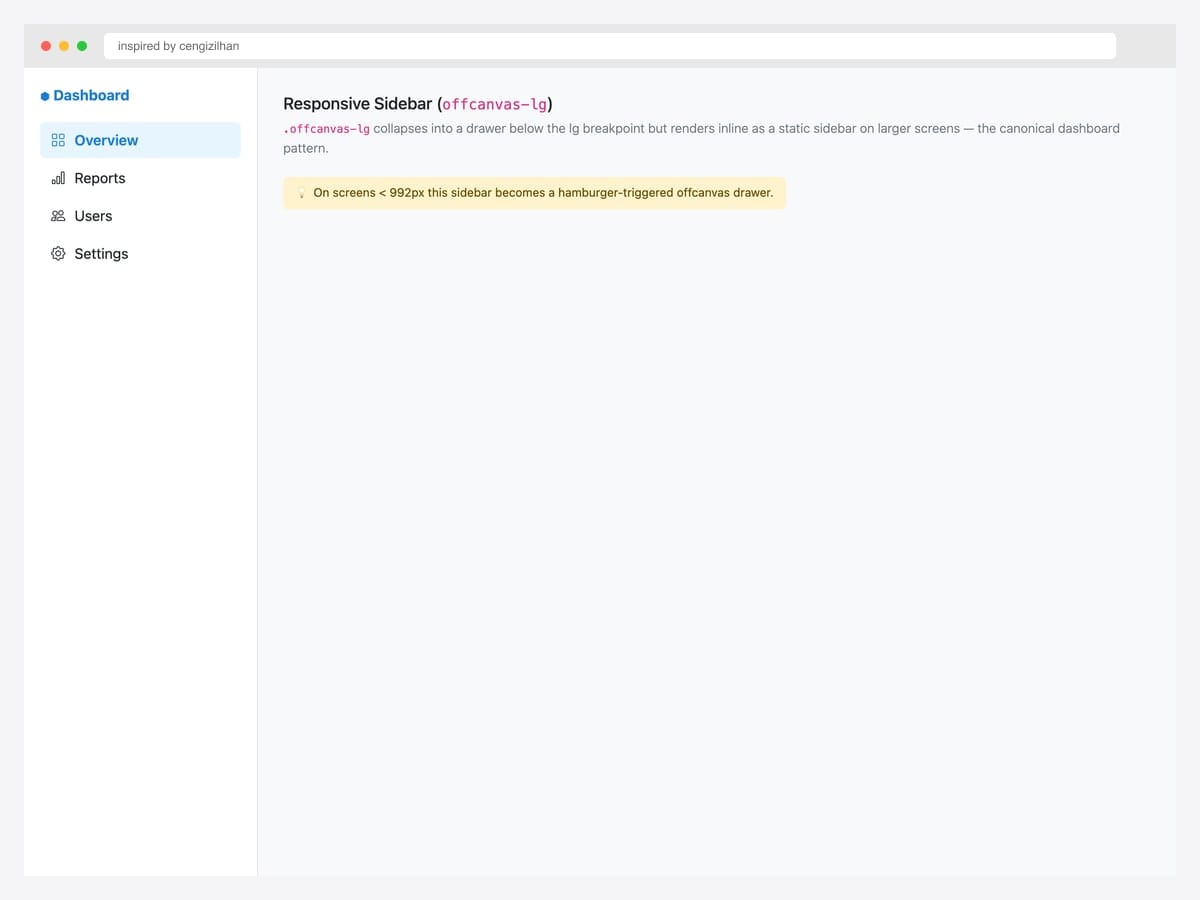Click the .offcanvas-lg code in description
The image size is (1200, 900).
coord(327,129)
